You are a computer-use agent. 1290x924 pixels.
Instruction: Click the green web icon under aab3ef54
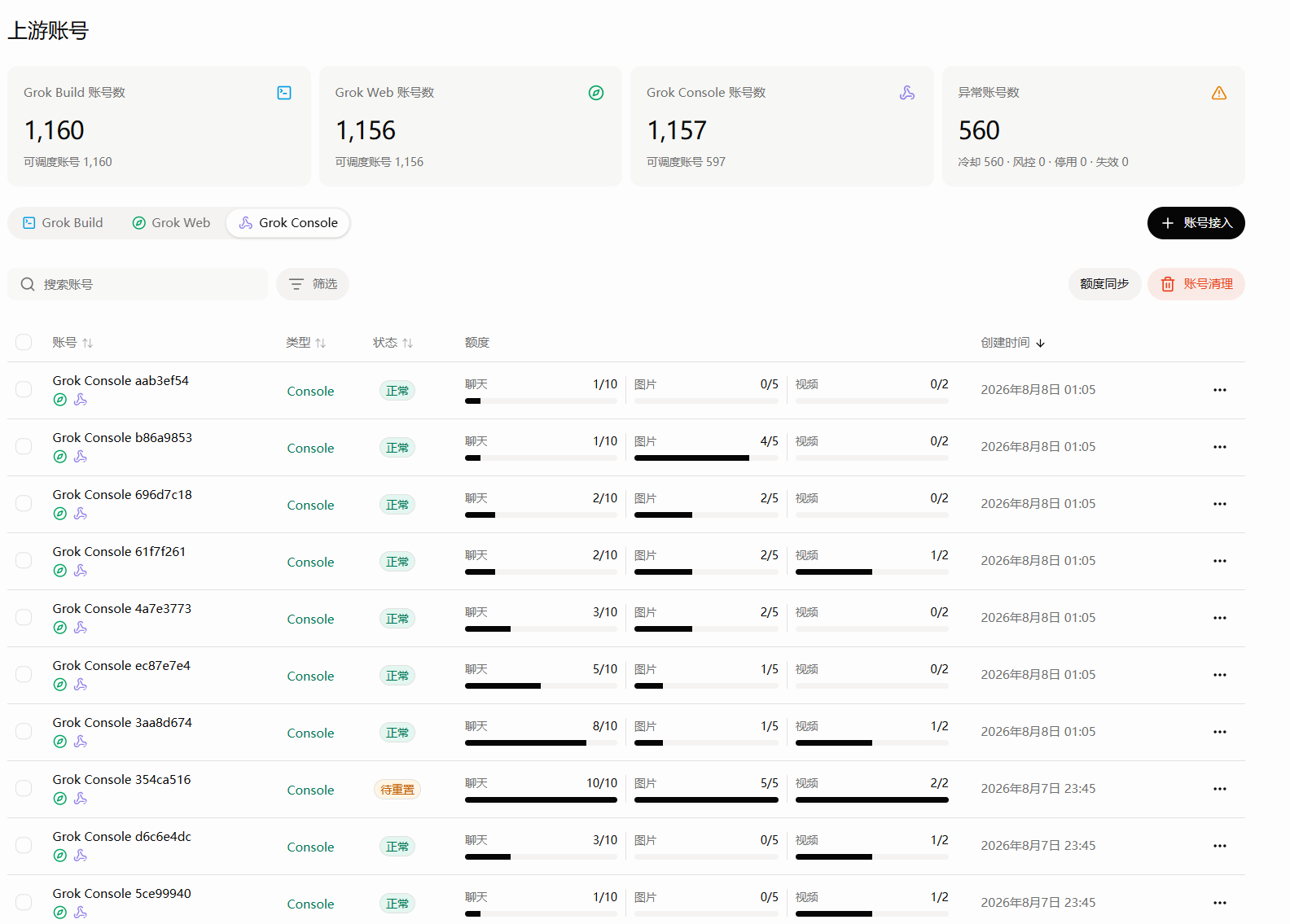tap(59, 400)
